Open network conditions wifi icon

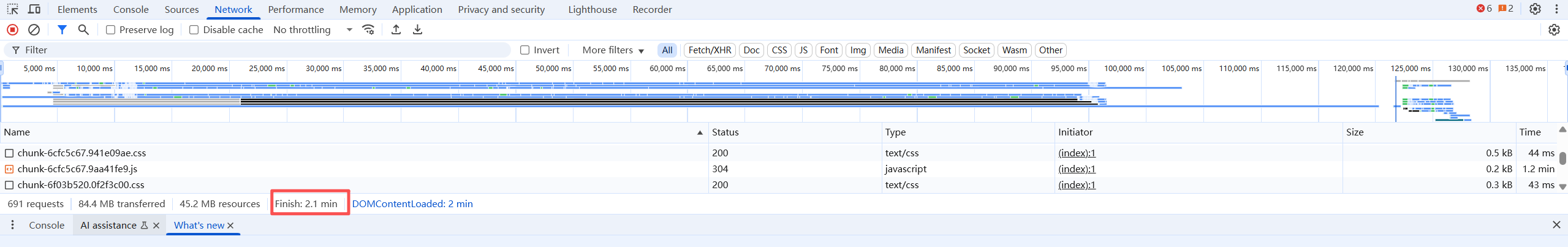tap(368, 29)
